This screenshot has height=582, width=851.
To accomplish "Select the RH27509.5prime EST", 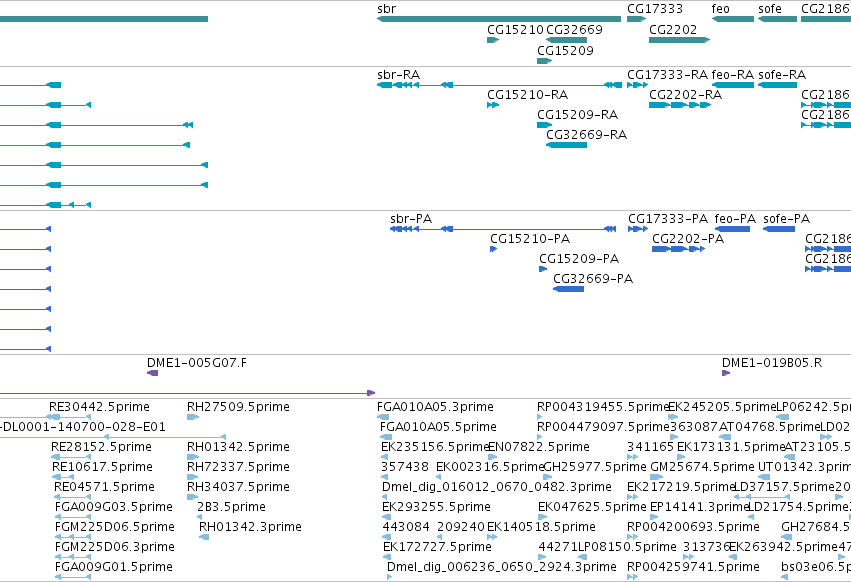I will (193, 417).
